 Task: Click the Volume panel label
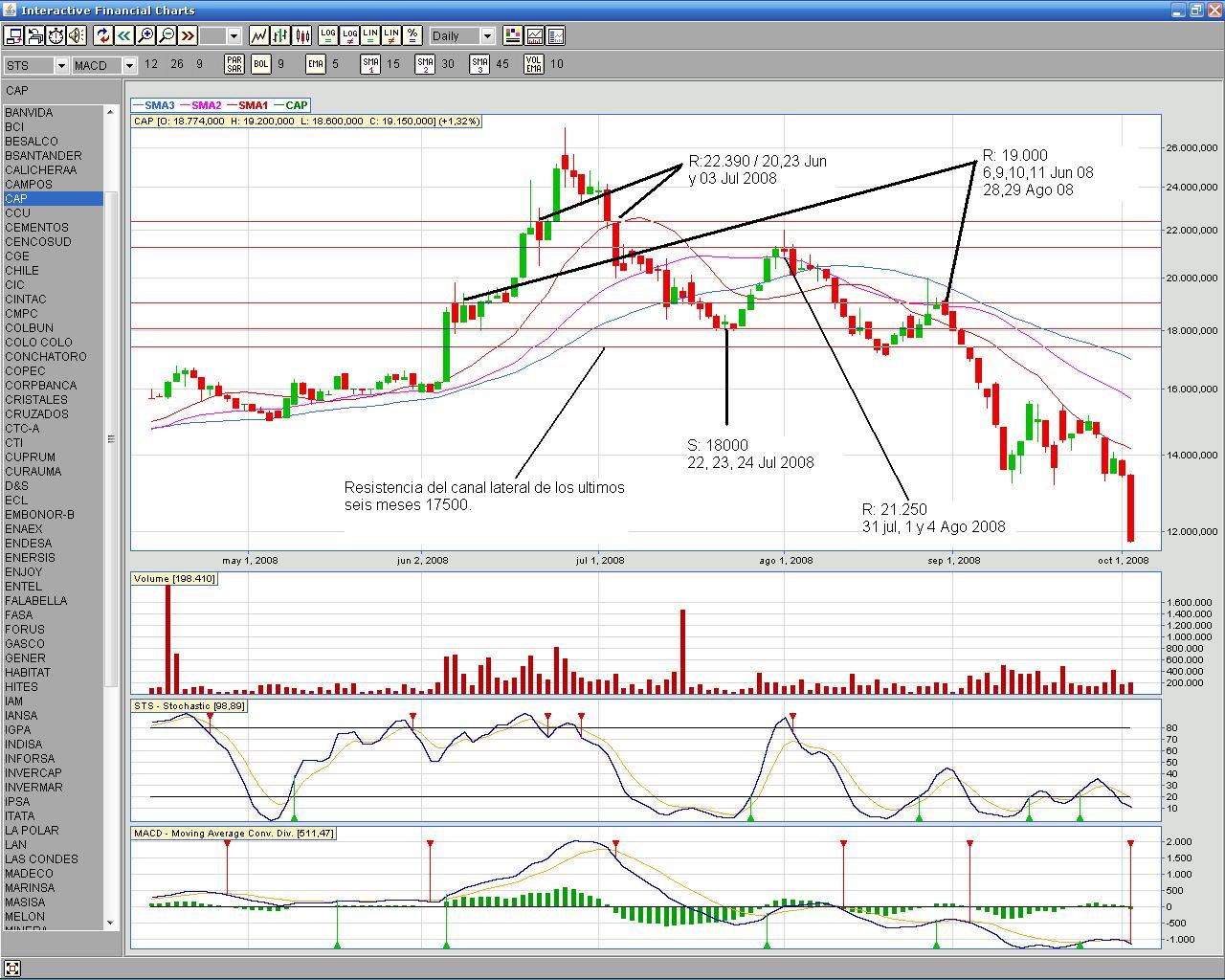174,579
